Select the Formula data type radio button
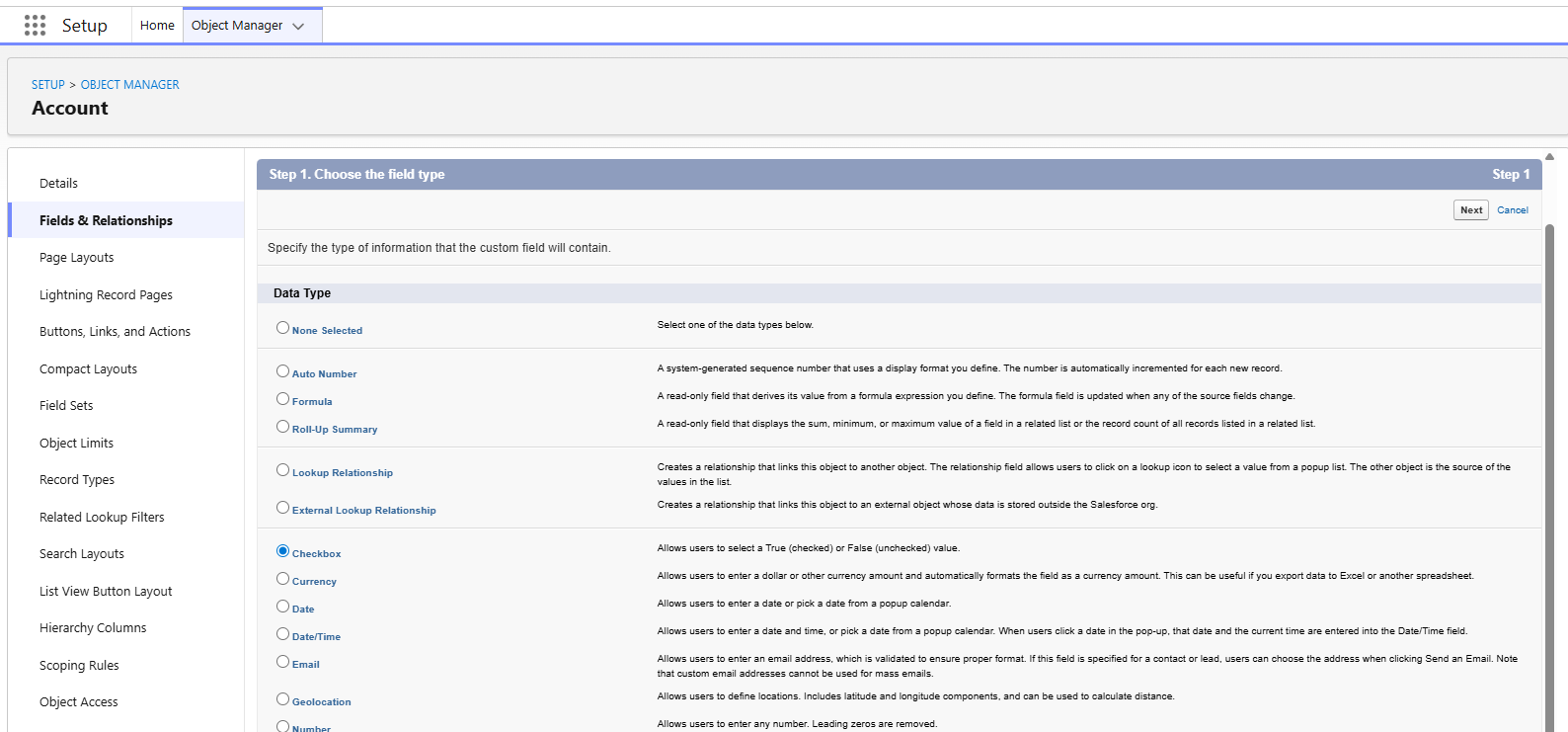 [x=283, y=399]
